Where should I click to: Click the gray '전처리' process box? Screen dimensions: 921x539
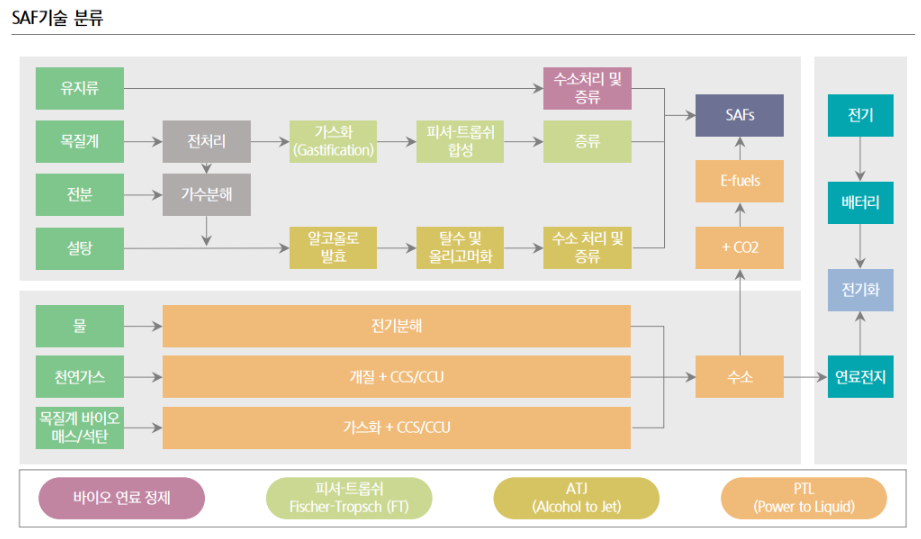tap(207, 142)
